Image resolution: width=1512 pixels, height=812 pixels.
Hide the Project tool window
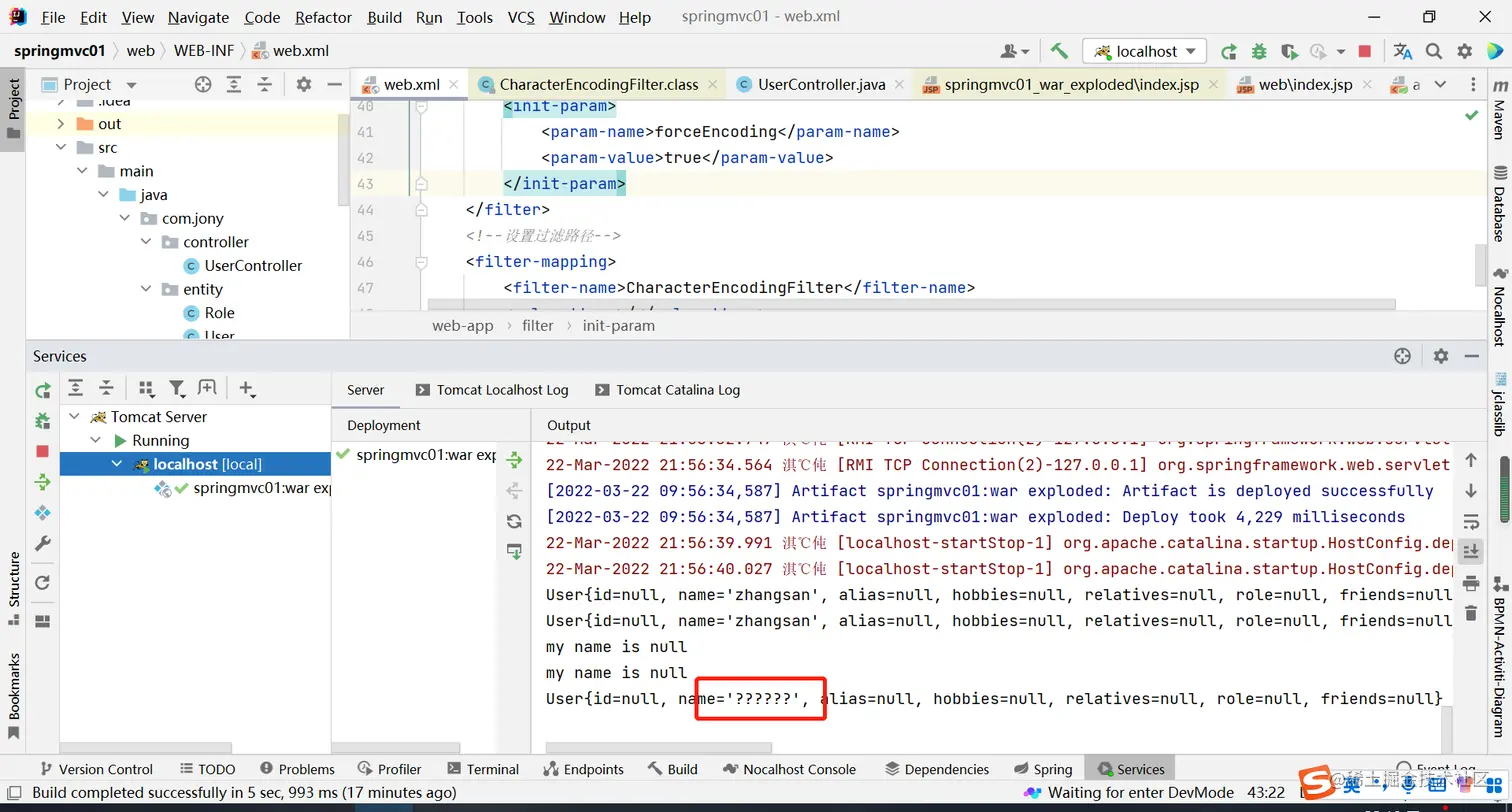(335, 85)
